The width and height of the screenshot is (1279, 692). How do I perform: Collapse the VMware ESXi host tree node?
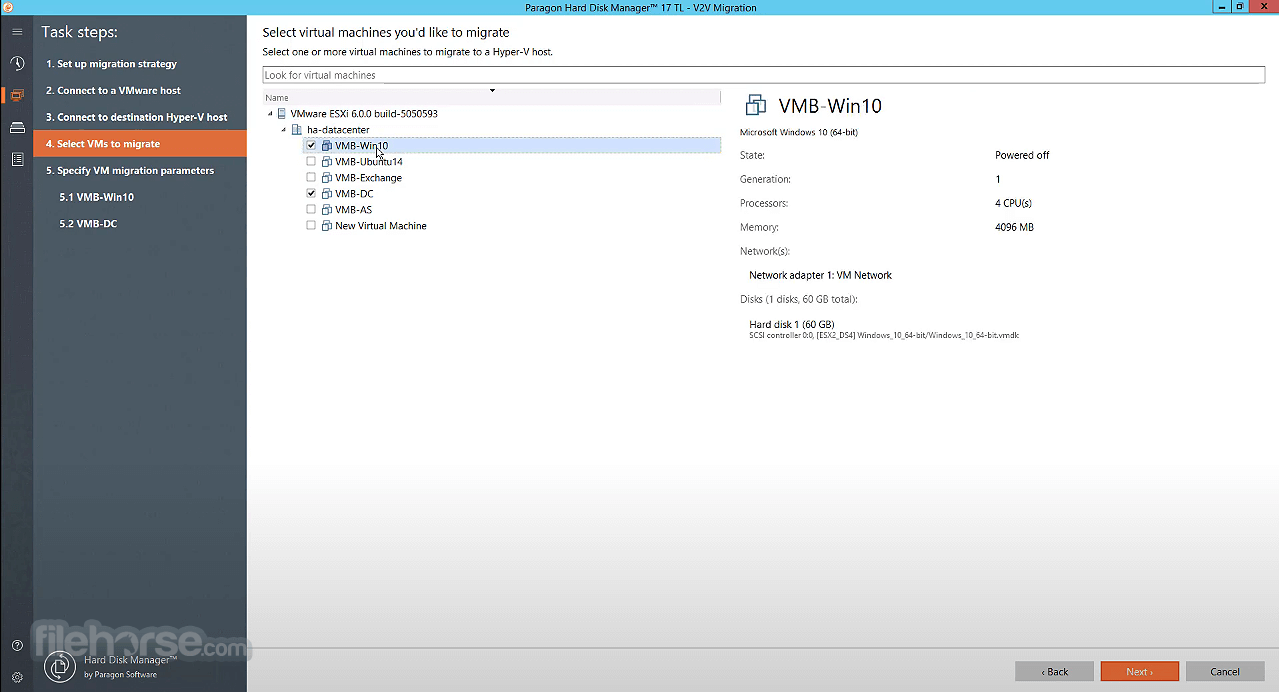(x=270, y=114)
